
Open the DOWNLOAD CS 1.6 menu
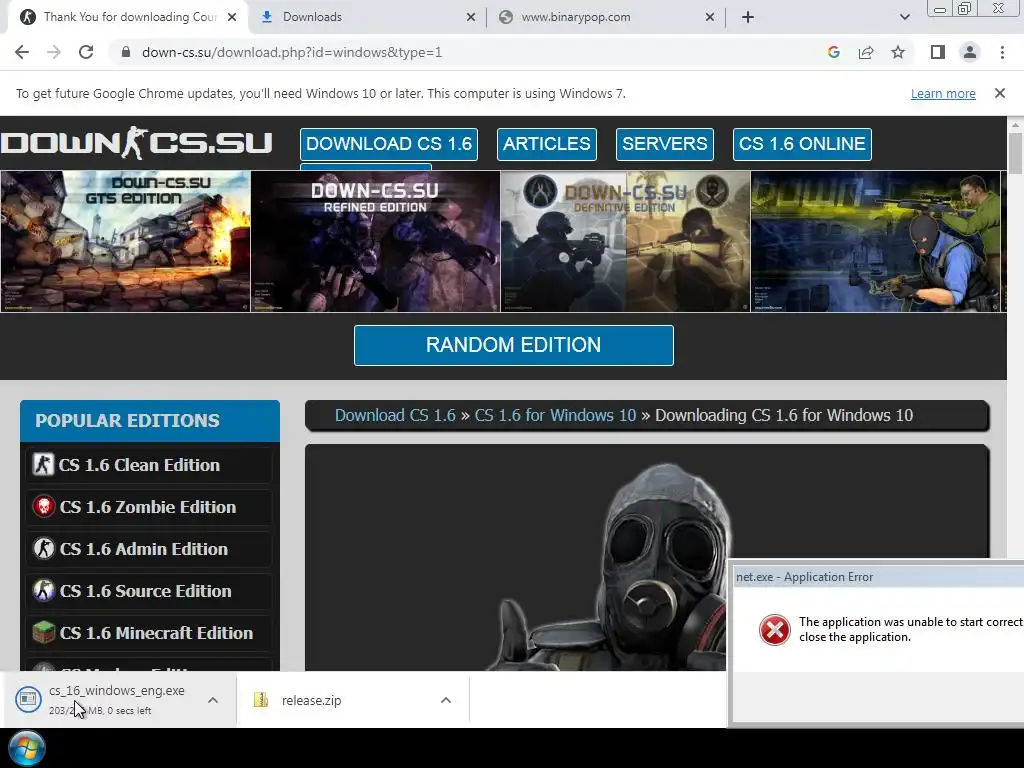[x=389, y=144]
